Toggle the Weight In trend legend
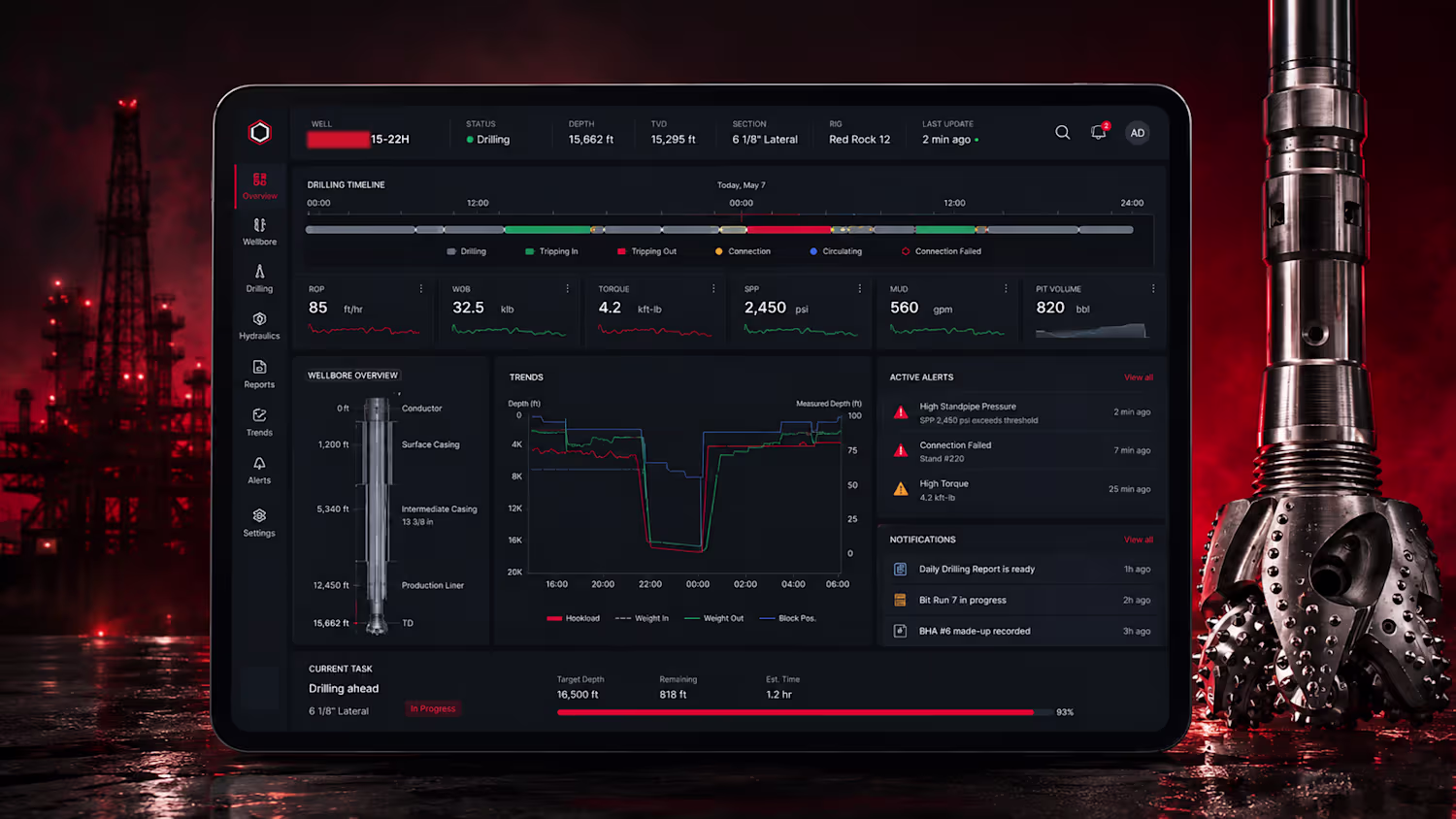The width and height of the screenshot is (1456, 819). point(642,618)
